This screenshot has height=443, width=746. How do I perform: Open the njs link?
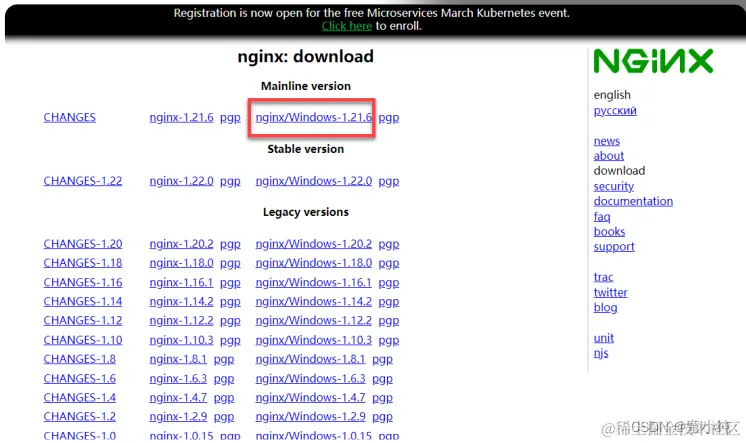601,353
